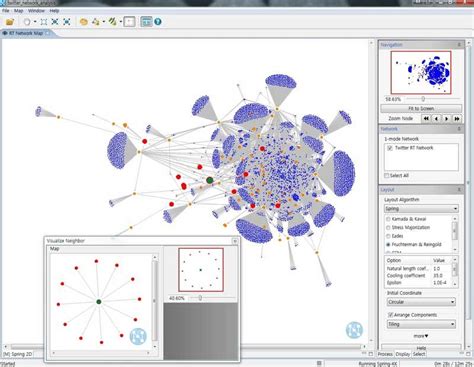The width and height of the screenshot is (474, 367).
Task: Click the blue help question mark icon
Action: [x=158, y=22]
